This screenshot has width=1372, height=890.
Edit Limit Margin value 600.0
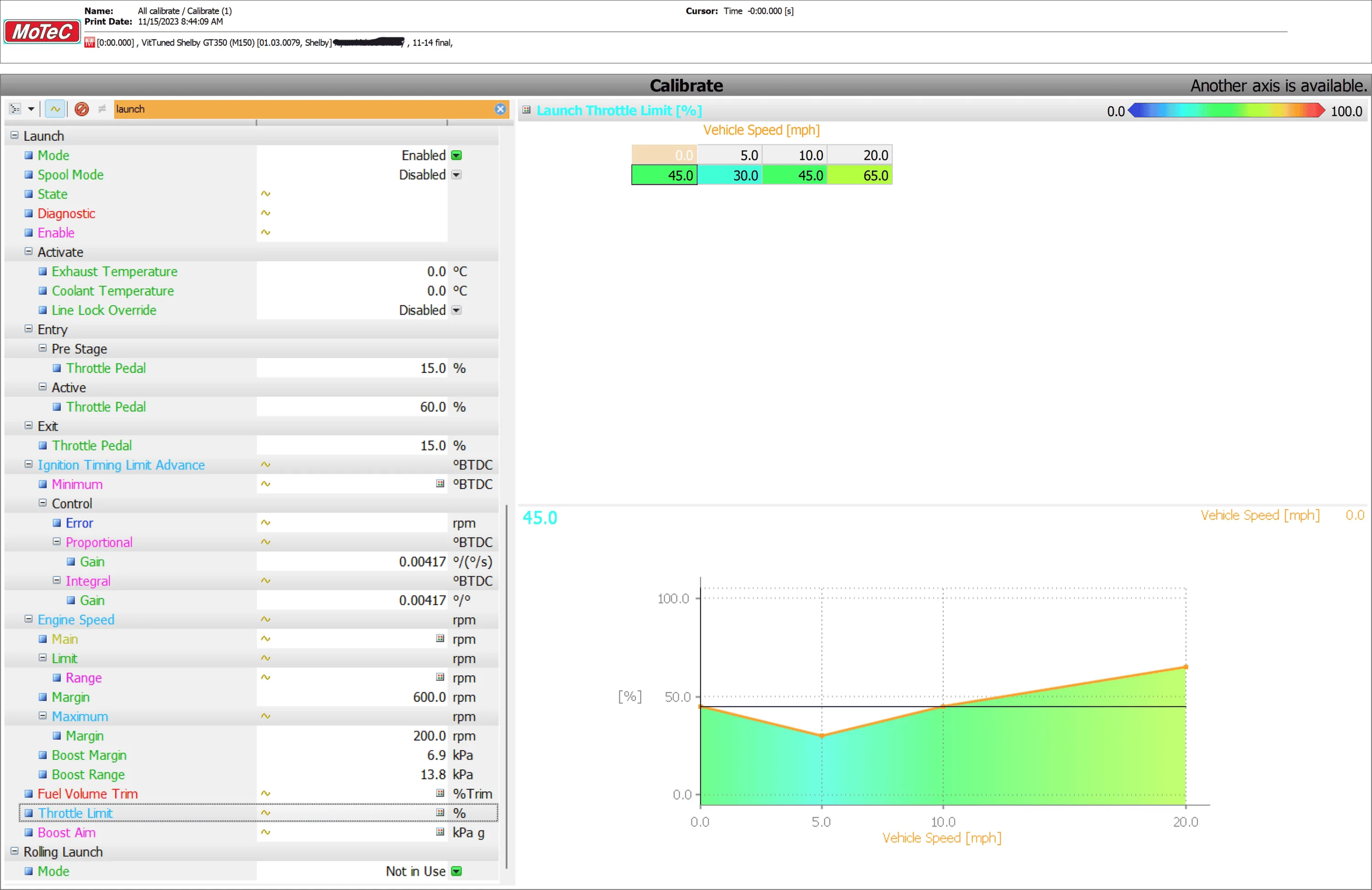click(352, 697)
